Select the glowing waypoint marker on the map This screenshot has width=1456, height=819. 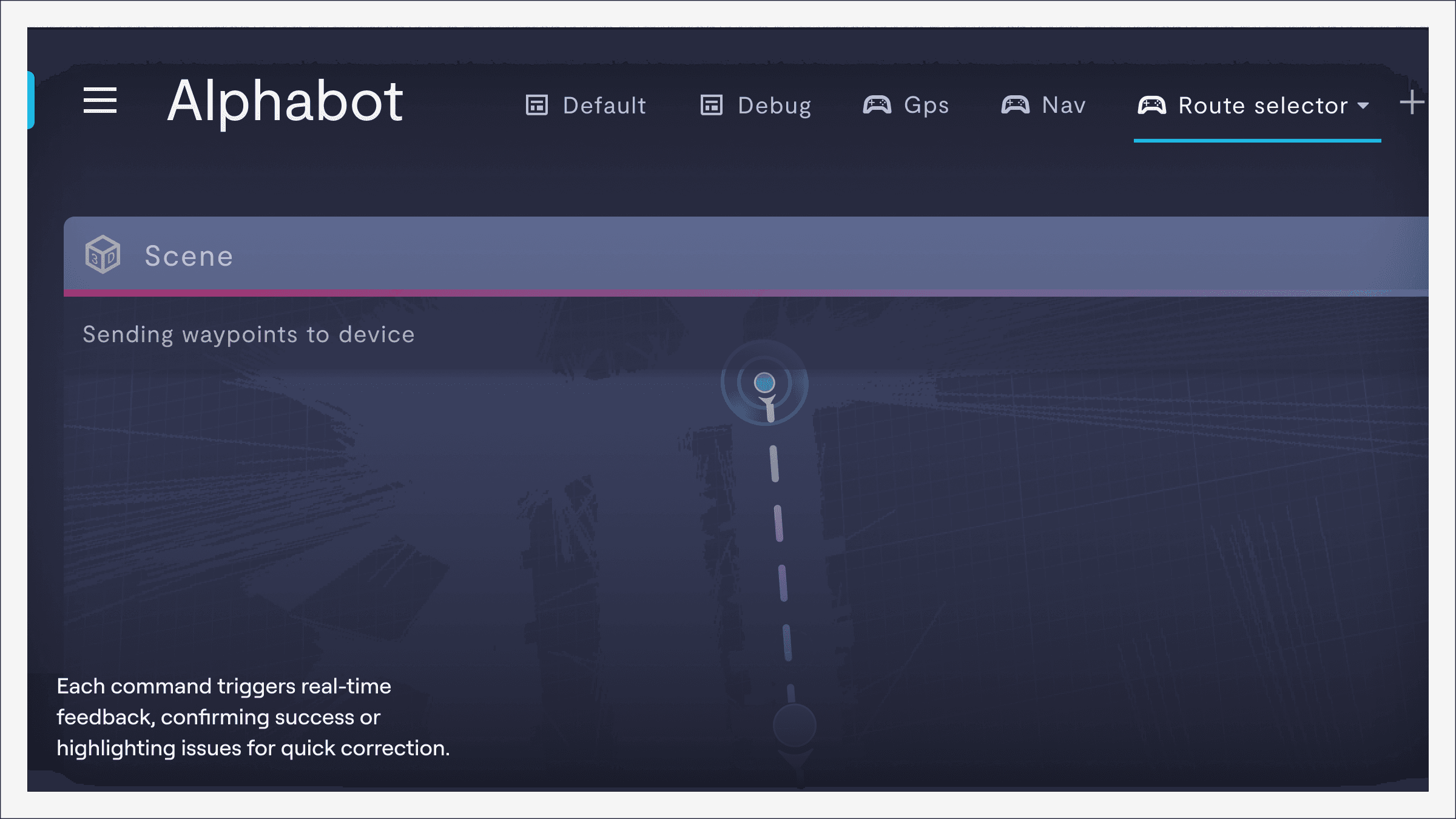(x=764, y=383)
